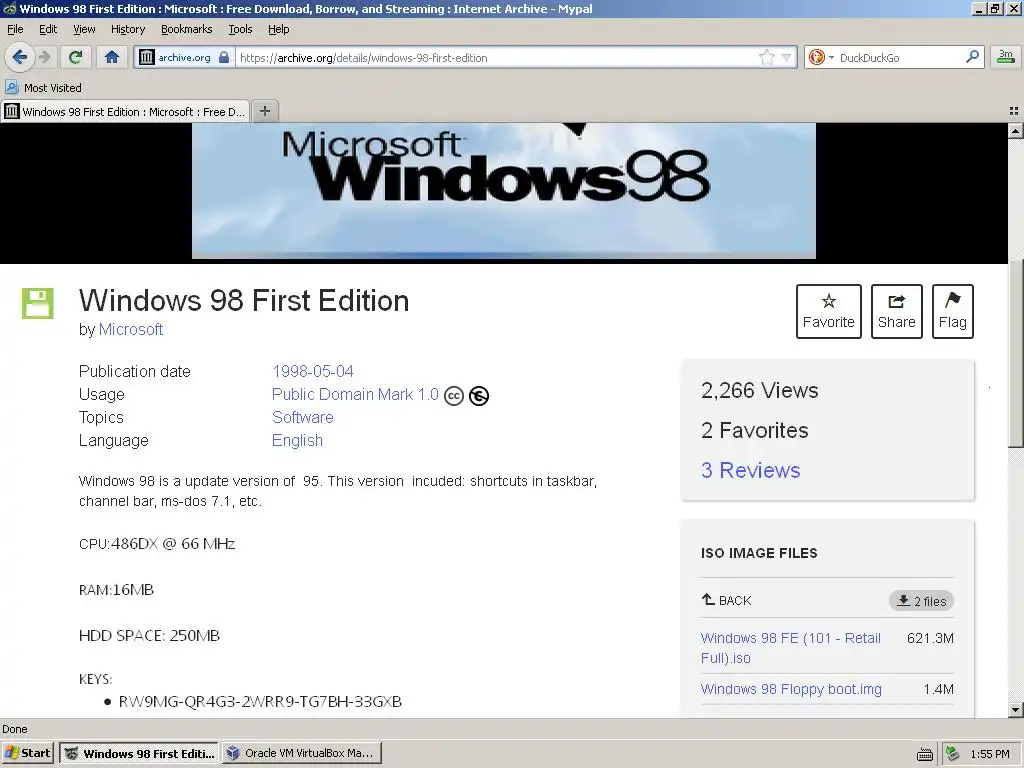Screen dimensions: 1024x768
Task: Click the search magnifier icon
Action: tap(972, 57)
